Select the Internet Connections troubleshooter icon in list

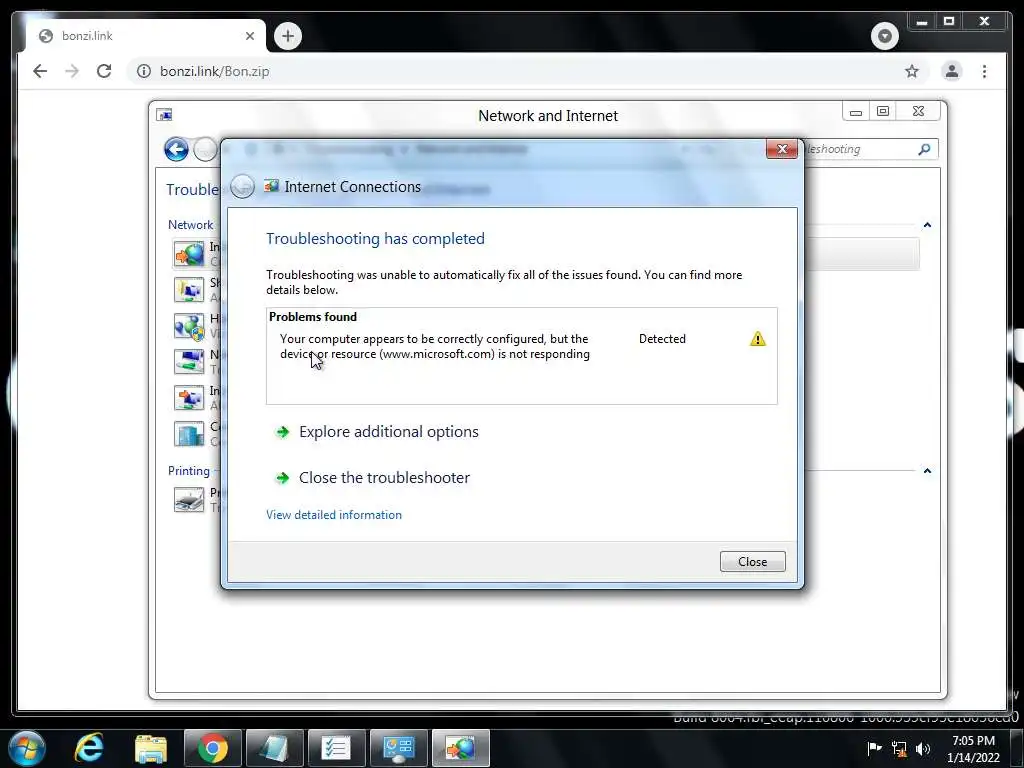[189, 254]
